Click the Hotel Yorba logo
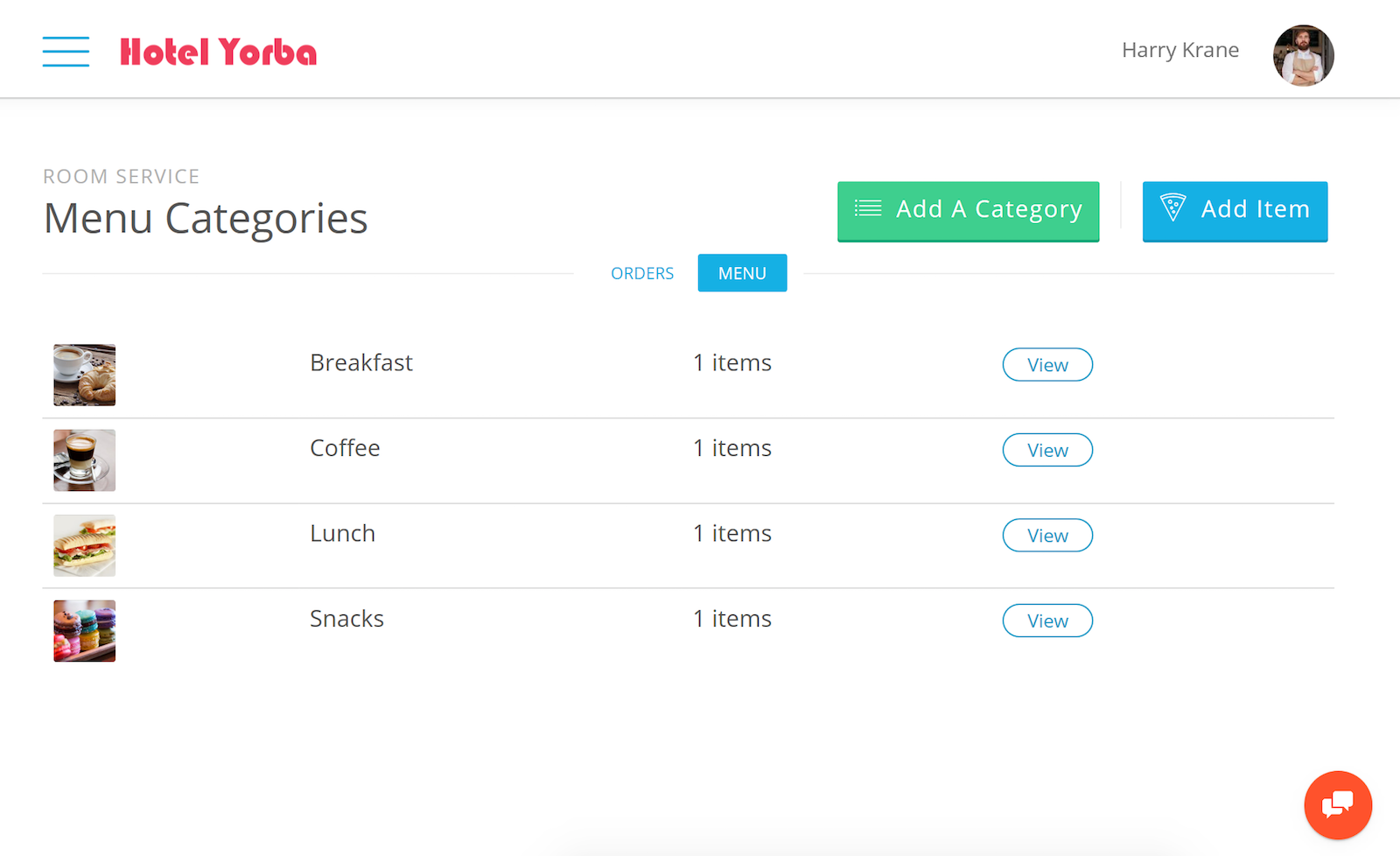1400x856 pixels. 218,53
